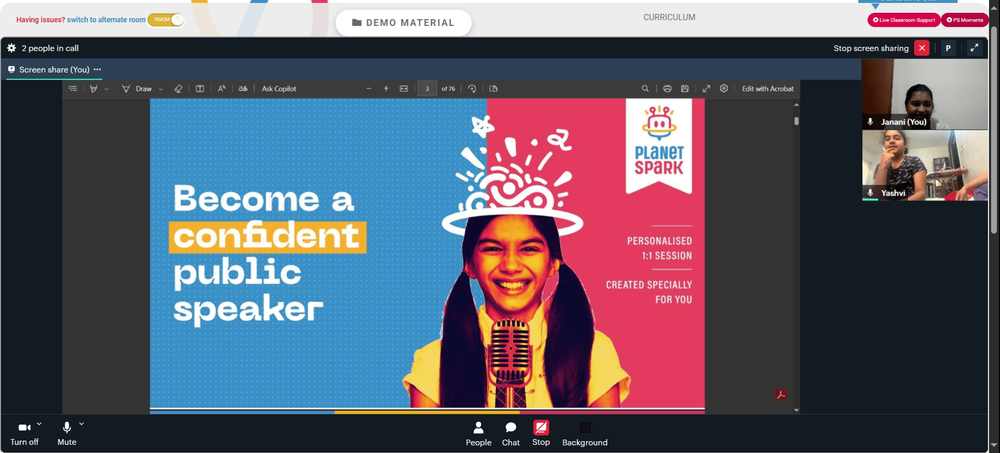The image size is (1000, 453).
Task: Select the PDF highlight tool
Action: pos(94,89)
